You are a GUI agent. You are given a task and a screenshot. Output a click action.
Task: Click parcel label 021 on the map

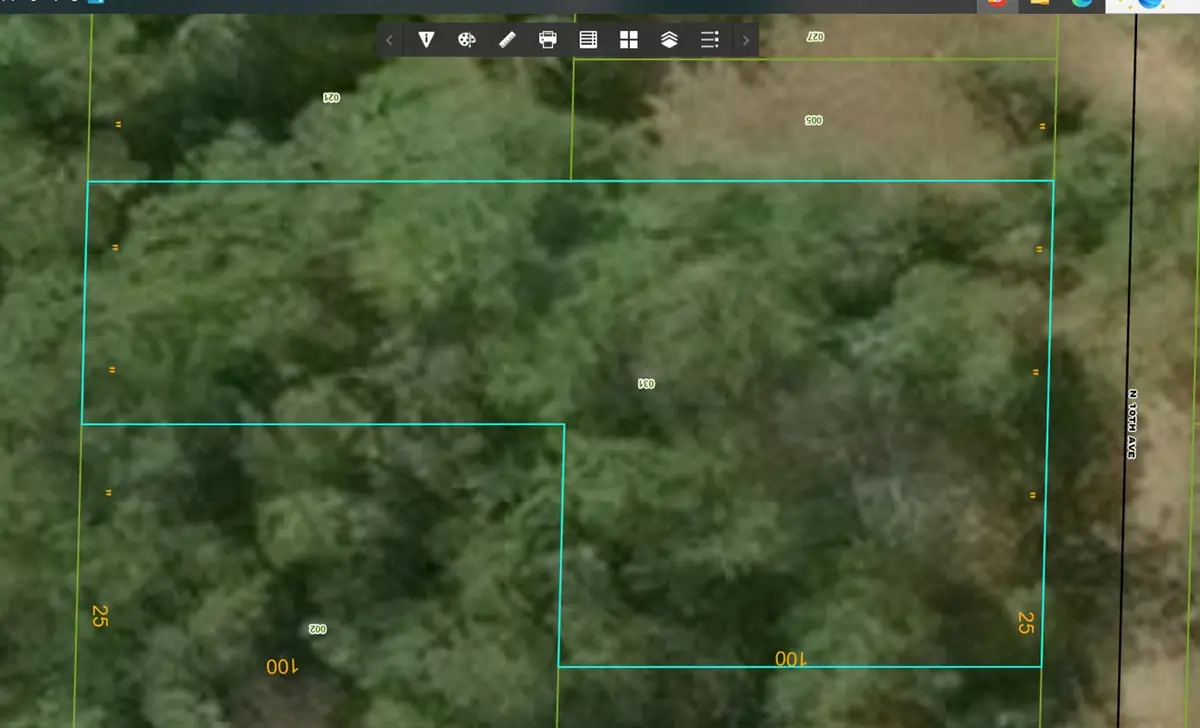(331, 97)
